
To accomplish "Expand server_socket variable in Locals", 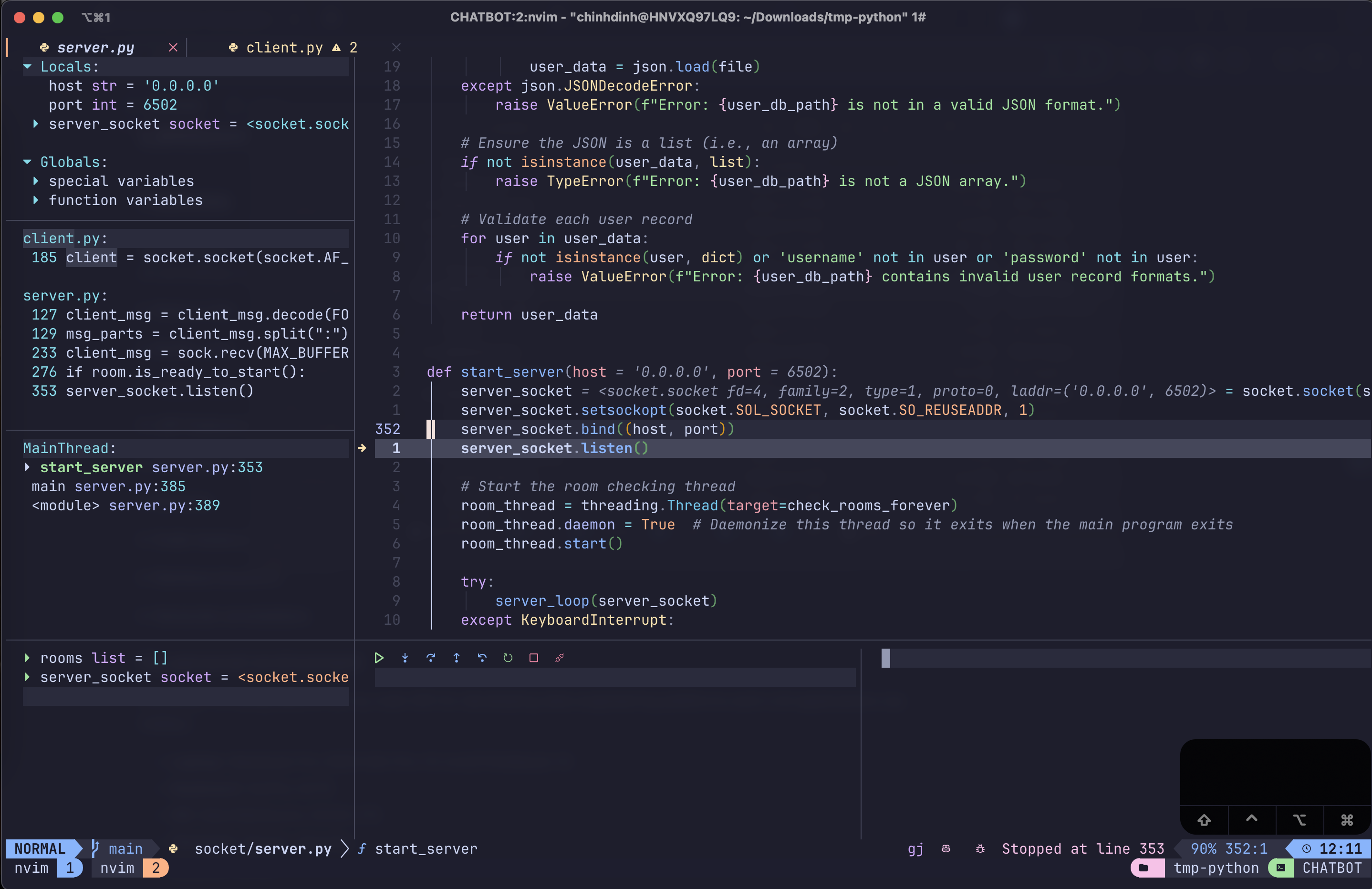I will pyautogui.click(x=36, y=124).
